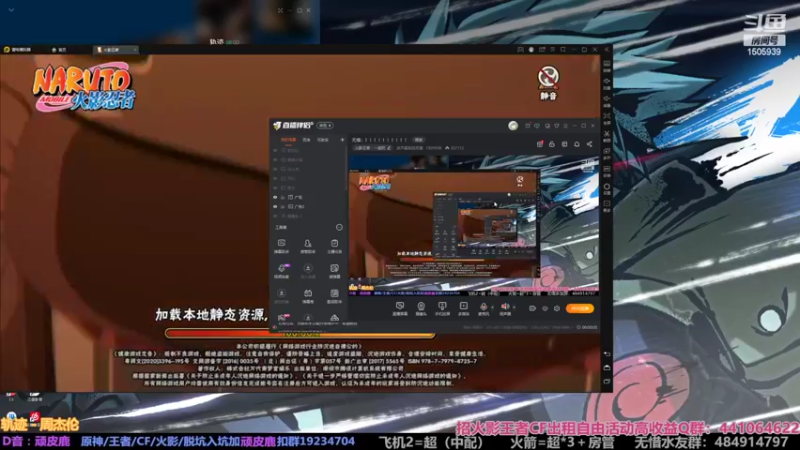Expand microphone options arrow
This screenshot has height=450, width=800.
coord(492,307)
